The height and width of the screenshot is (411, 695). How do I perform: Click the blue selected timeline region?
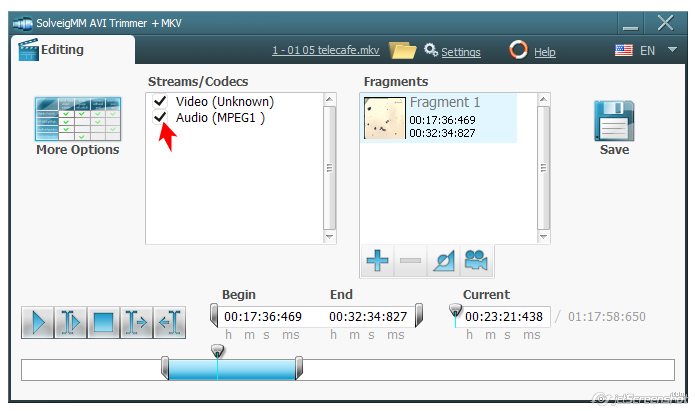[x=232, y=370]
